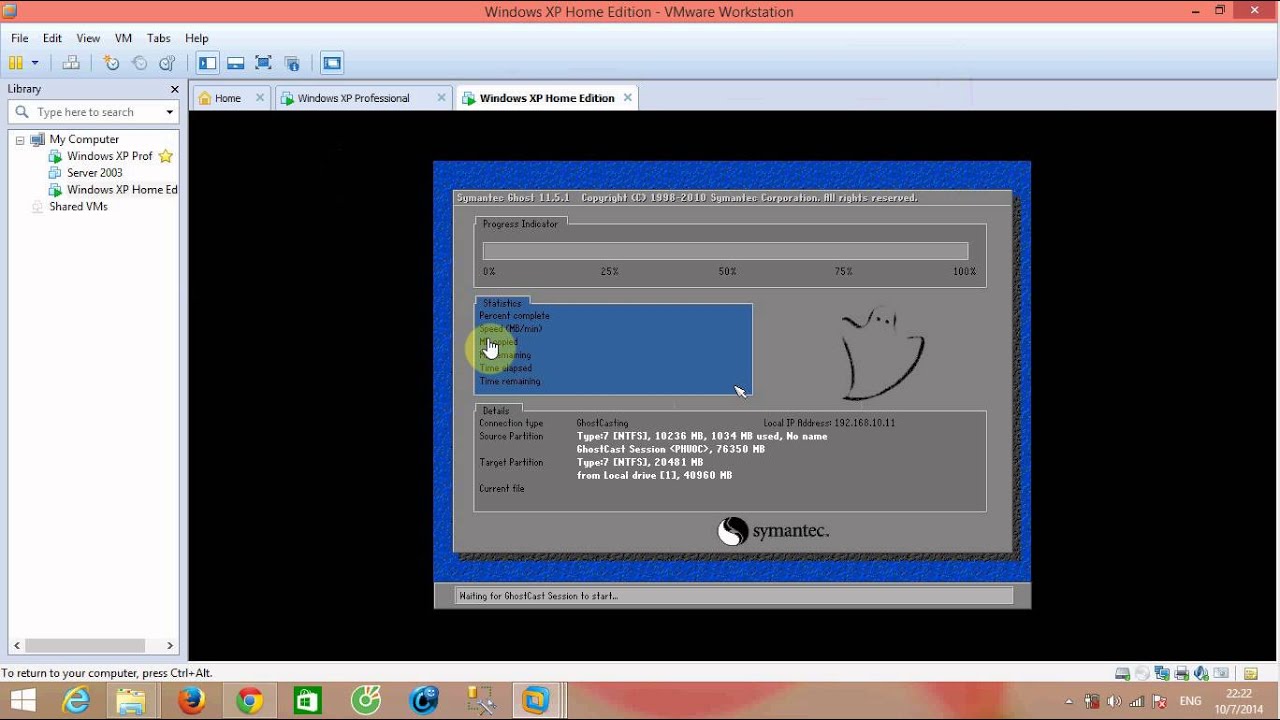Screen dimensions: 1280x720
Task: Click the CD/DVD device status icon
Action: tap(1142, 674)
